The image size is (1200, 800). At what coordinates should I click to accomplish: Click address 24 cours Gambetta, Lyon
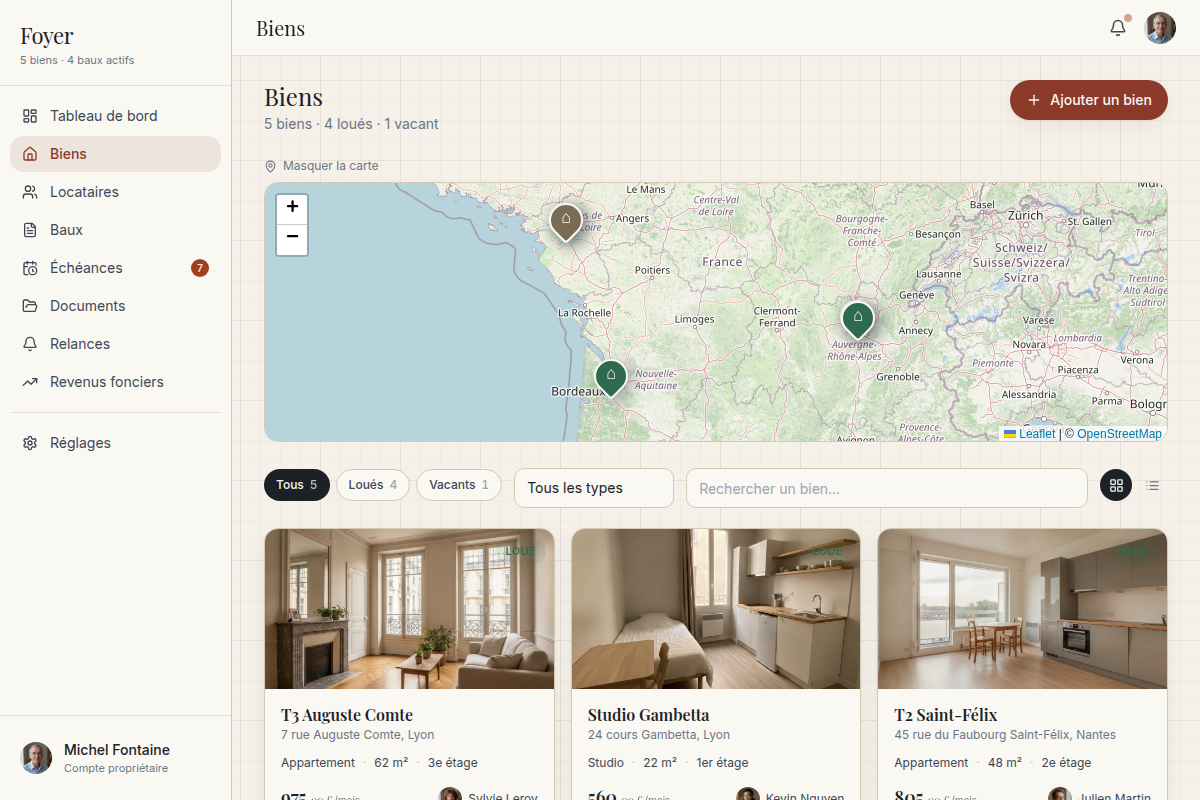pyautogui.click(x=659, y=735)
